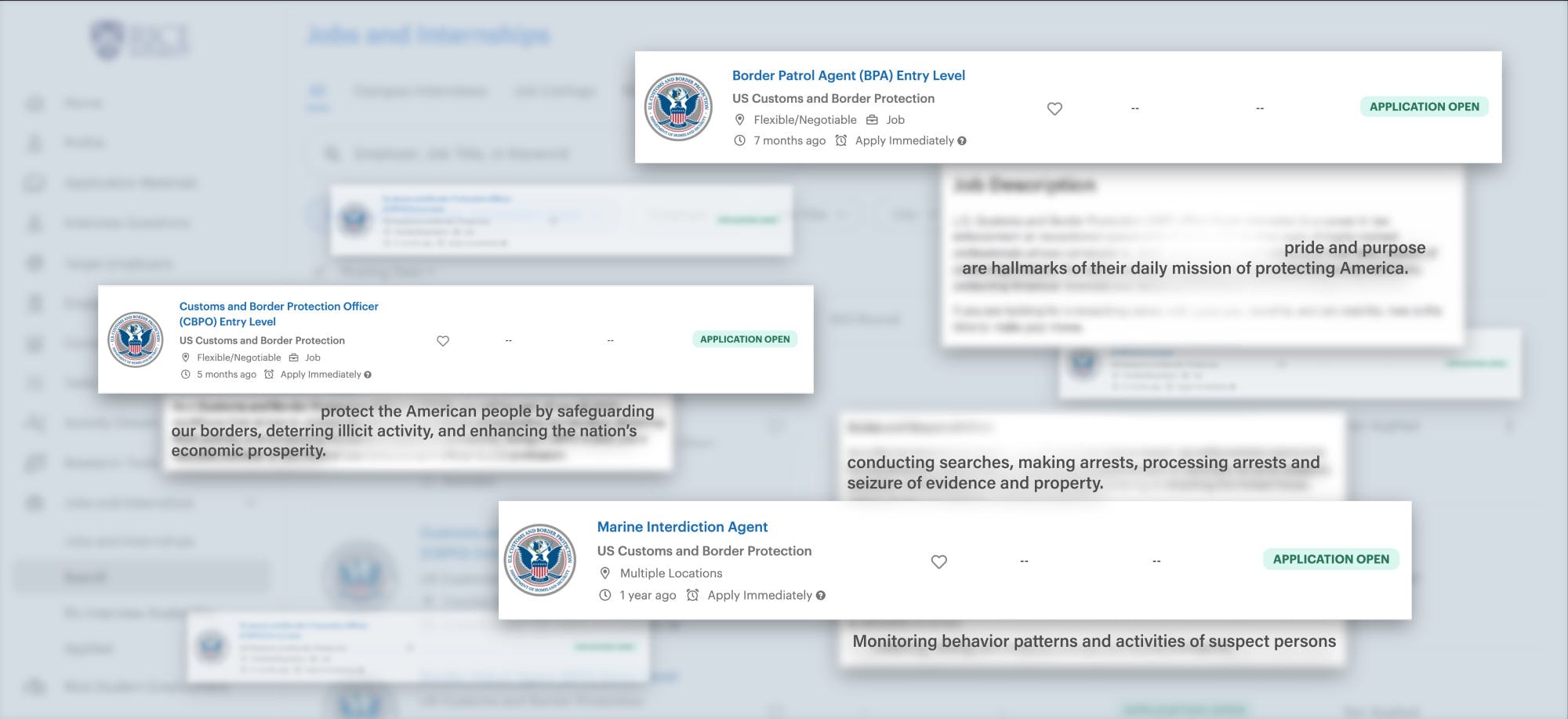This screenshot has height=719, width=1568.
Task: Click the CBP seal logo on the Border Patrol card
Action: click(x=678, y=107)
